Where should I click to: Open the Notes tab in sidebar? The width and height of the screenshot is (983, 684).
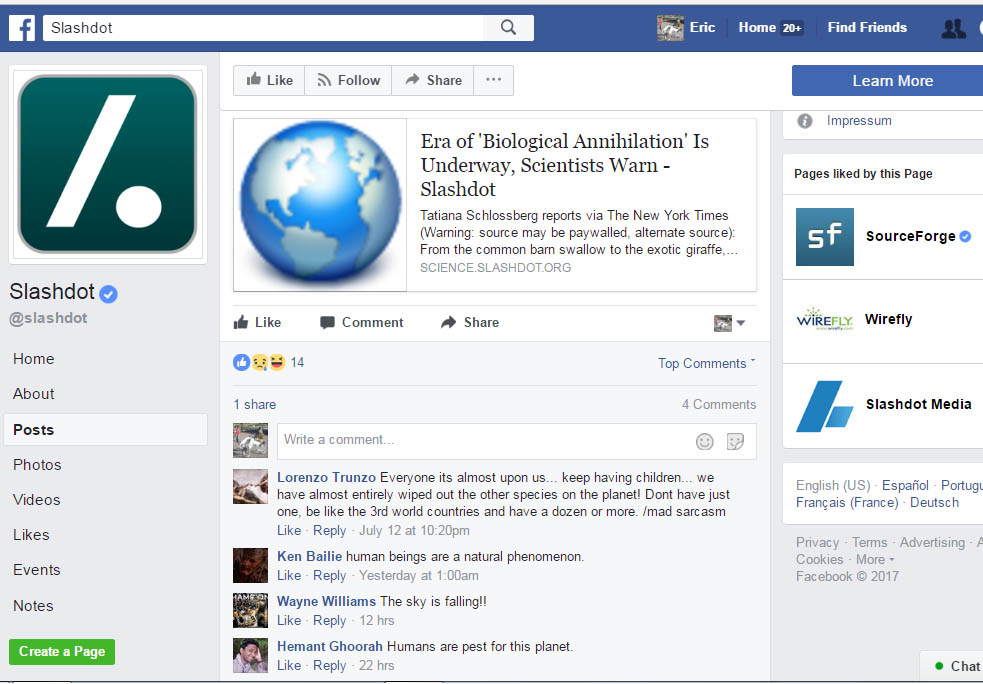[x=33, y=606]
